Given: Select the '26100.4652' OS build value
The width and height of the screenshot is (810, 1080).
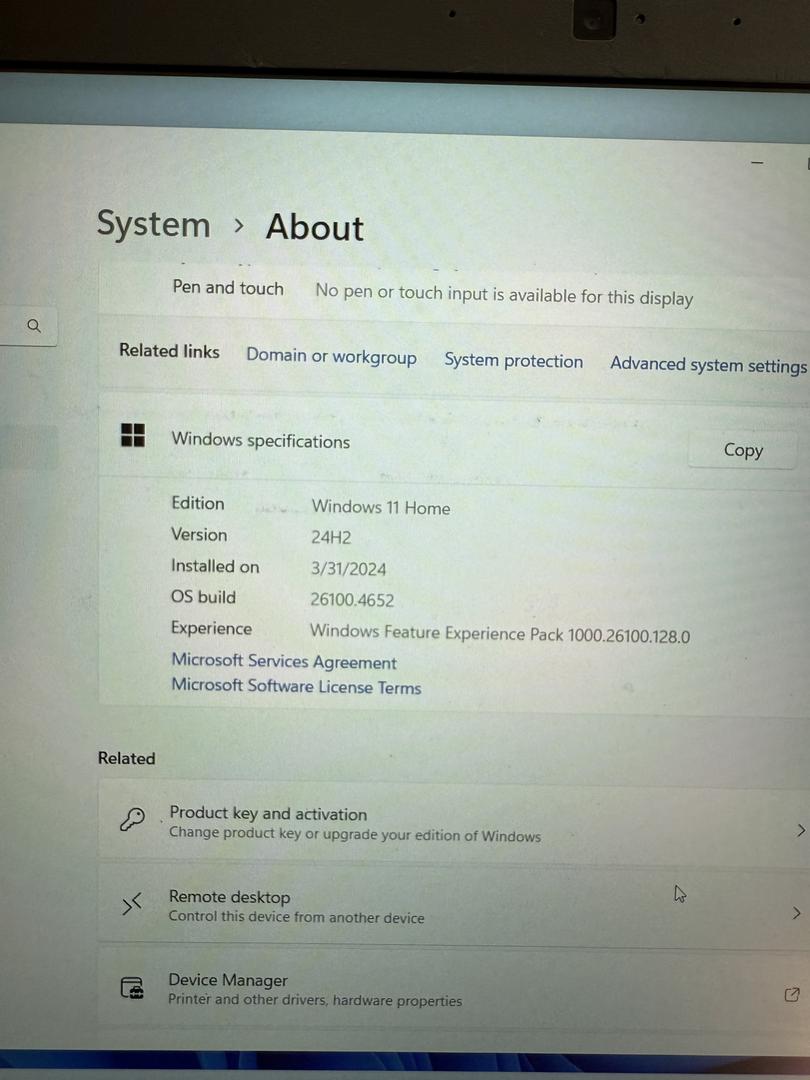Looking at the screenshot, I should point(352,600).
